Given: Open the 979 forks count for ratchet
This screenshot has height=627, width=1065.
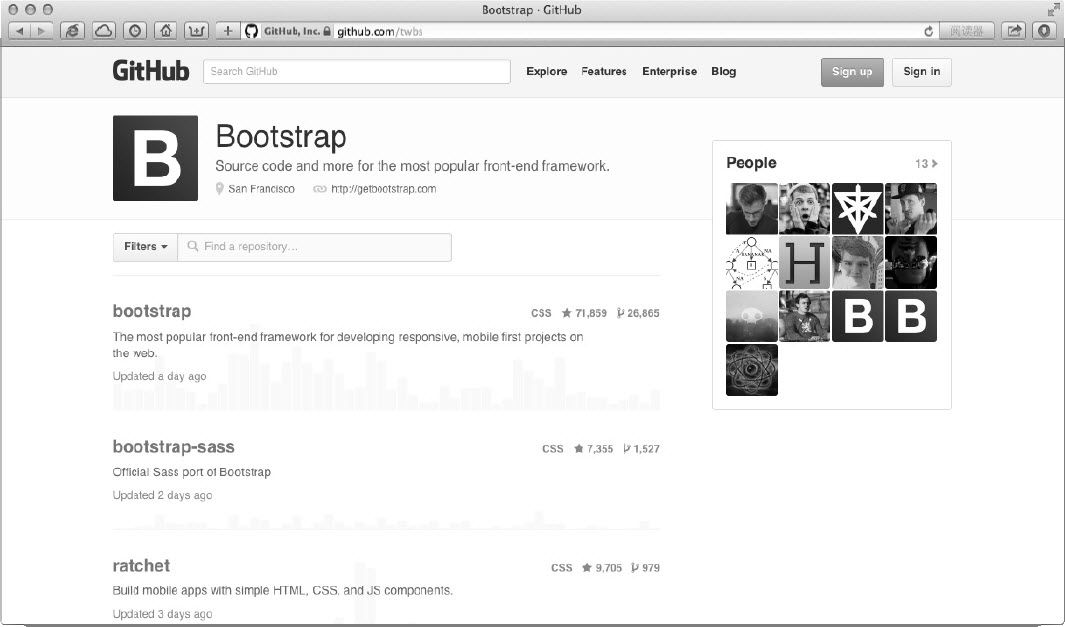Looking at the screenshot, I should (x=645, y=568).
